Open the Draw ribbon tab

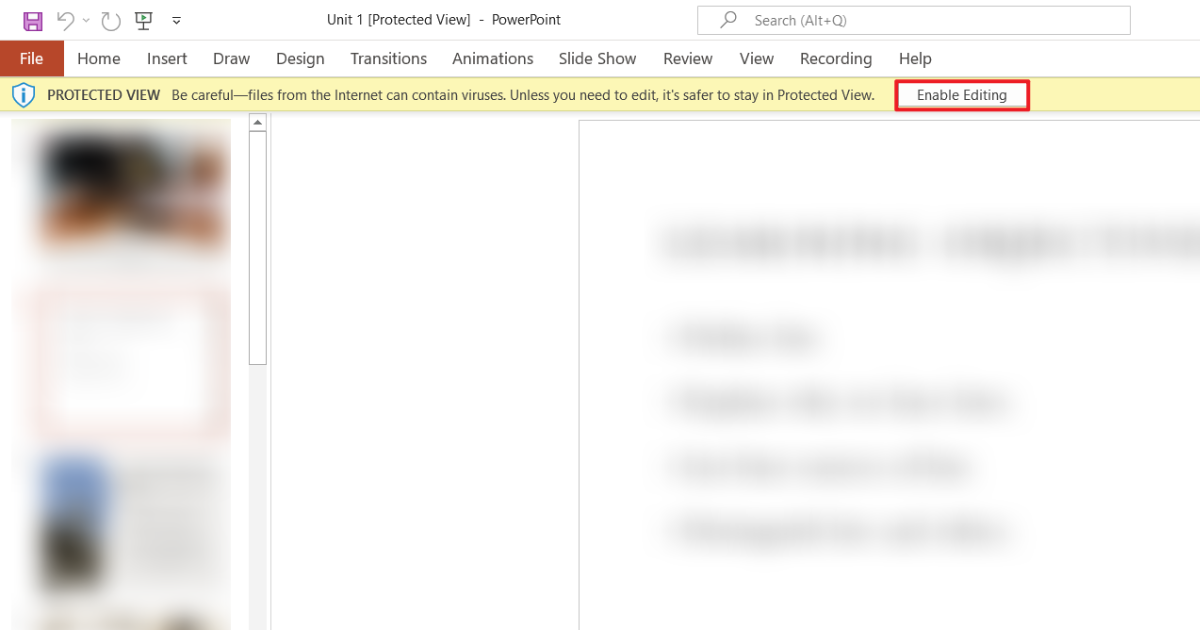click(x=231, y=59)
